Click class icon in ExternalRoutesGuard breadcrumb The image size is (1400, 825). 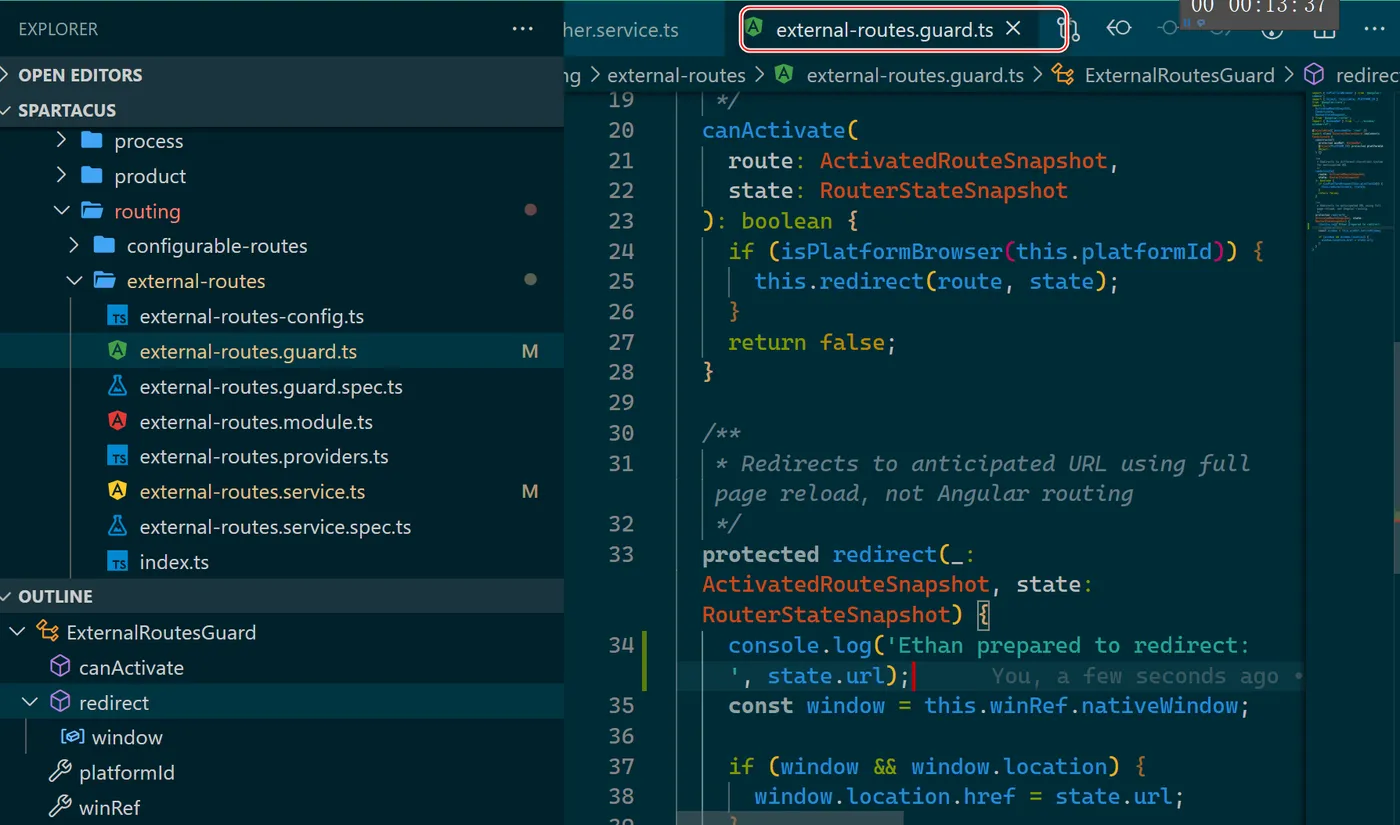coord(1064,74)
